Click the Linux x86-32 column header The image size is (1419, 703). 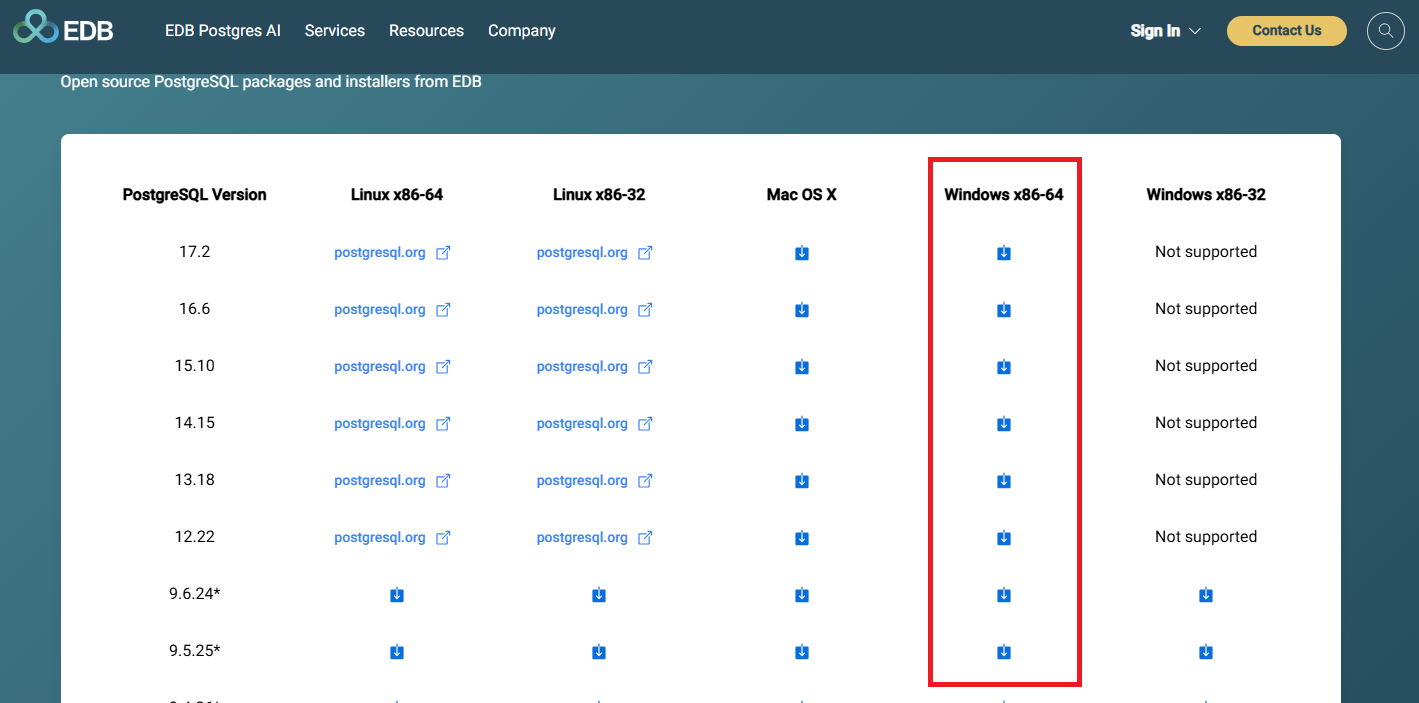(599, 195)
